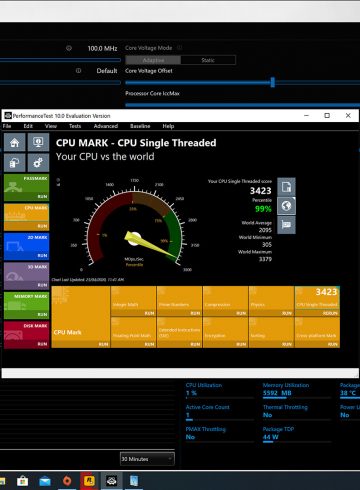
Task: Open the settings gears icon
Action: (38, 163)
